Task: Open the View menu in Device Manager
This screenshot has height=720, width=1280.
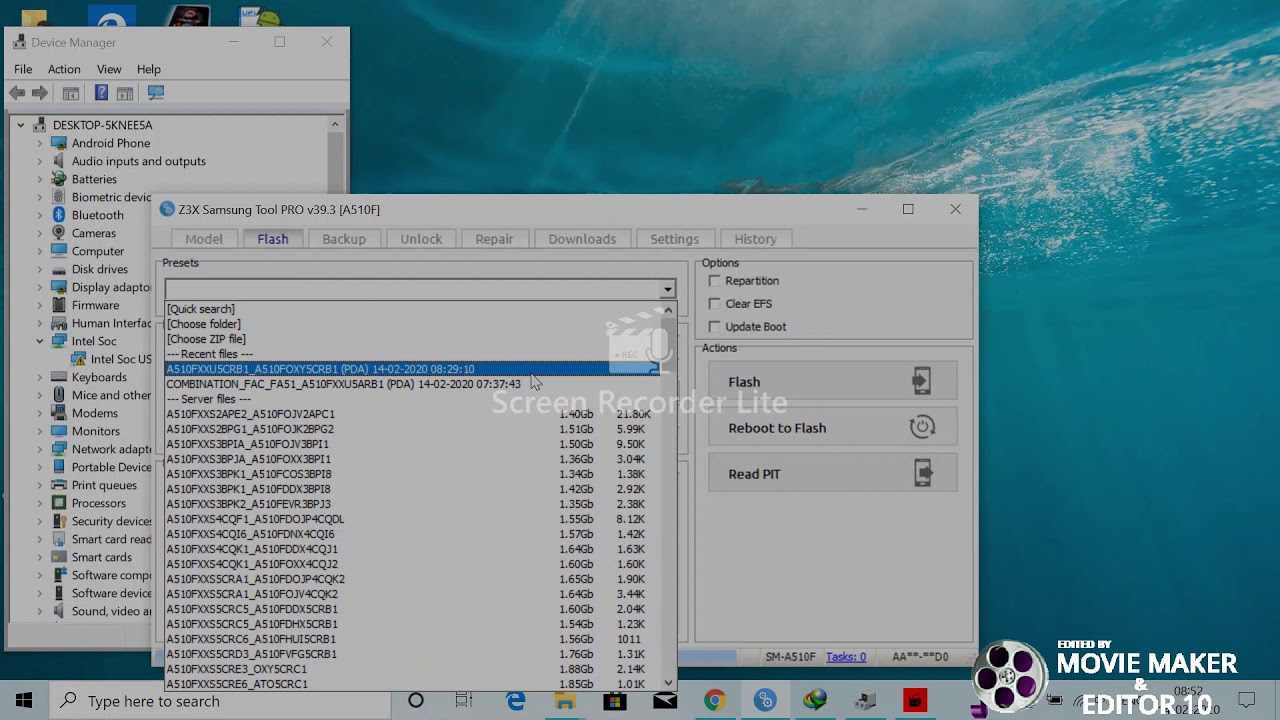Action: click(109, 69)
